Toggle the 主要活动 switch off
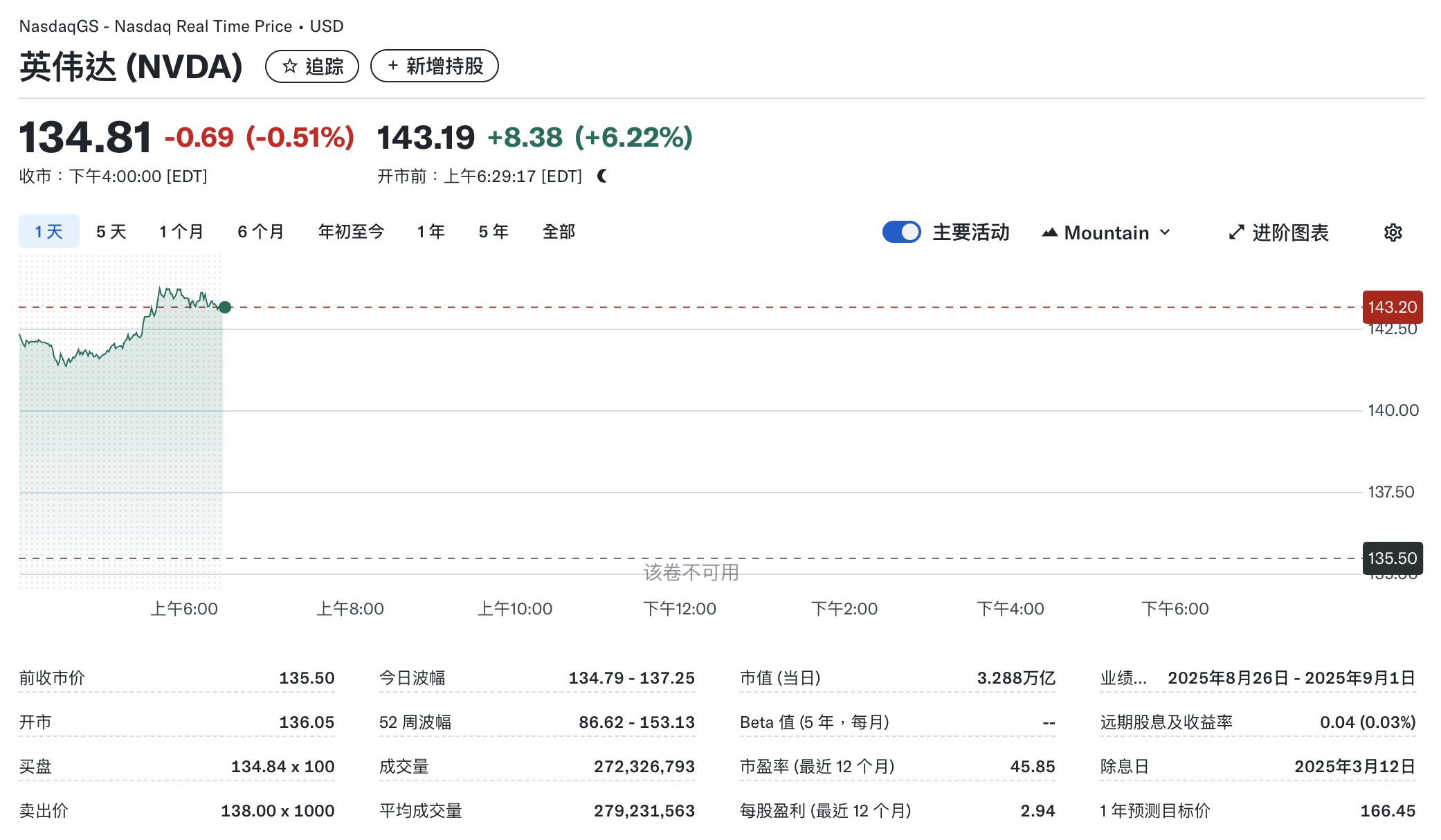 (x=901, y=232)
